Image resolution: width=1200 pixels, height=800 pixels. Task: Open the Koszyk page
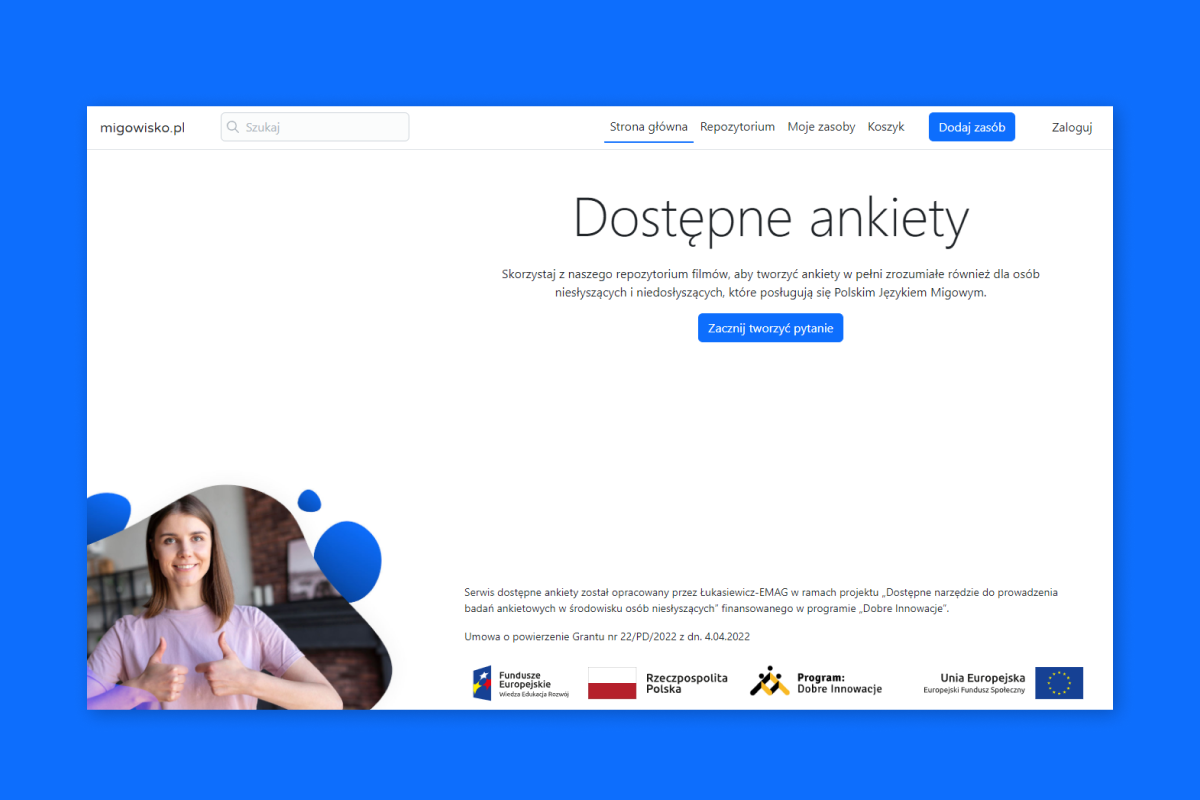pyautogui.click(x=885, y=126)
